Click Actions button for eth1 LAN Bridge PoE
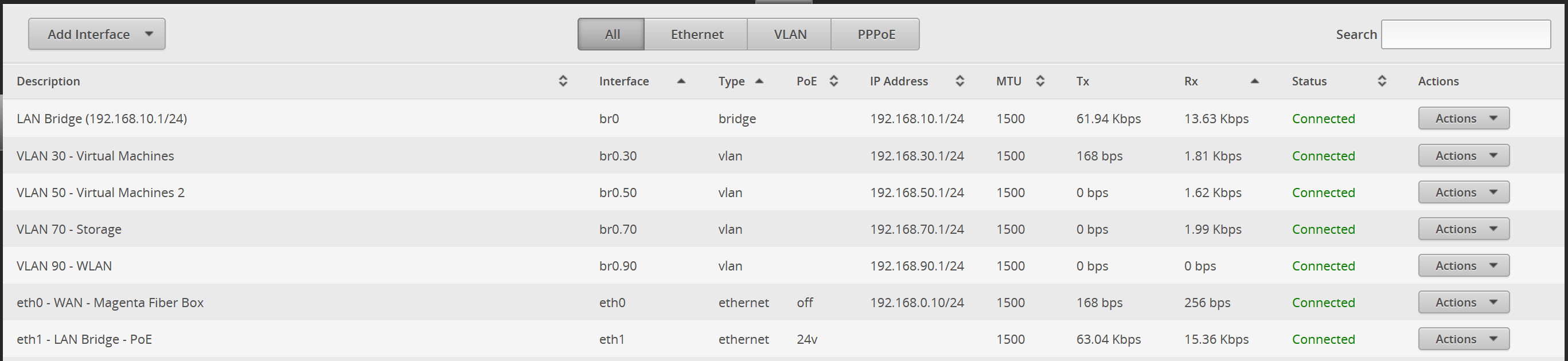 (1463, 339)
